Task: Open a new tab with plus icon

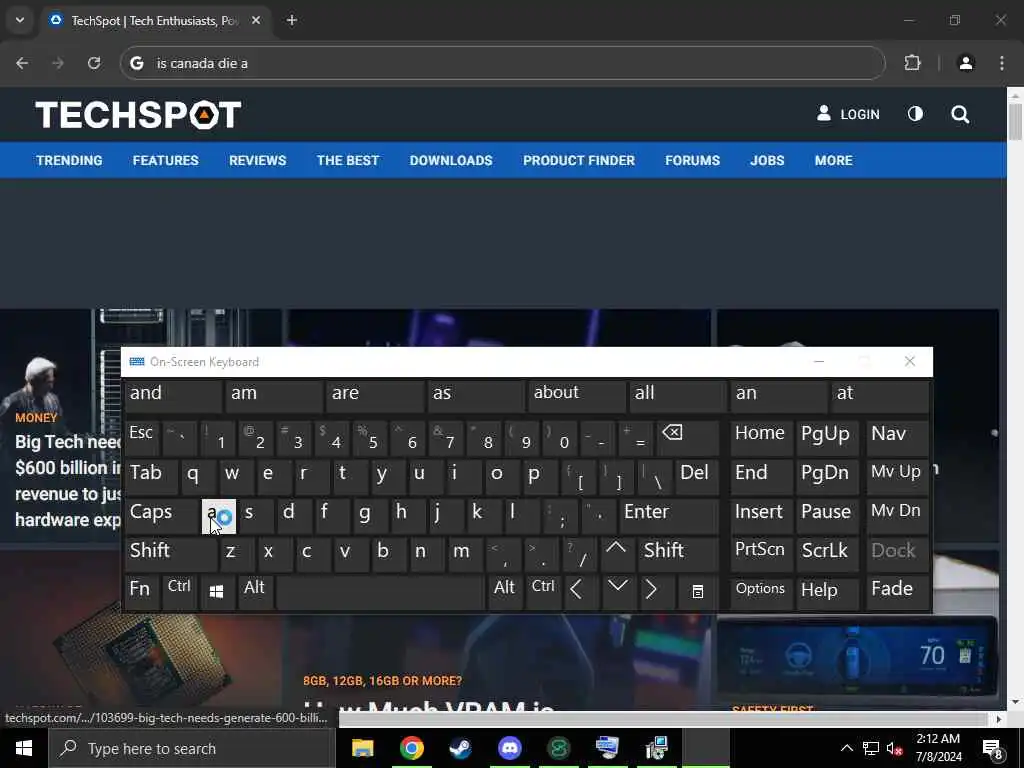Action: (x=292, y=20)
